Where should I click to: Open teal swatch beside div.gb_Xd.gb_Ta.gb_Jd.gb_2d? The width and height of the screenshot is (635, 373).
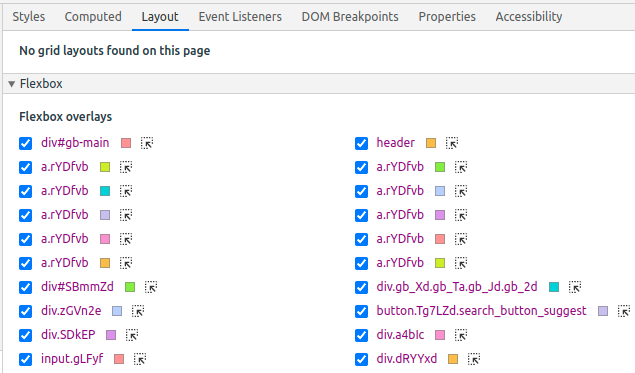point(554,287)
